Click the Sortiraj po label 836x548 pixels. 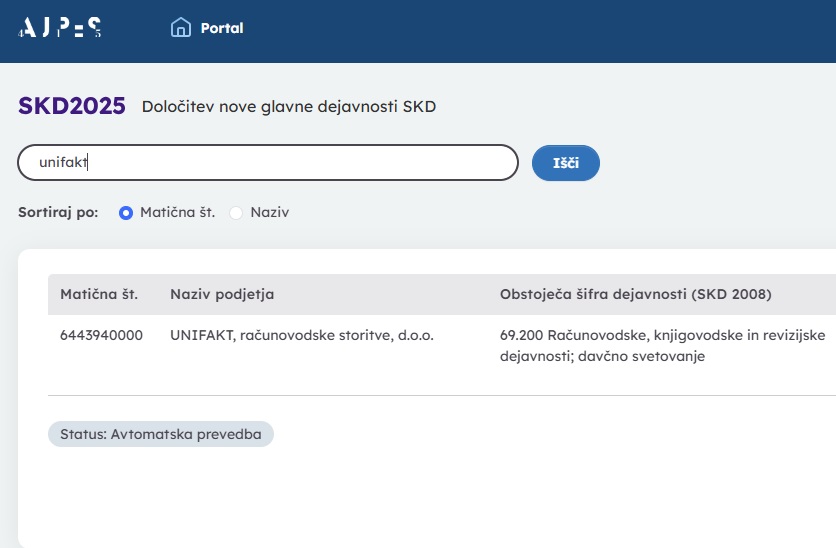click(58, 213)
